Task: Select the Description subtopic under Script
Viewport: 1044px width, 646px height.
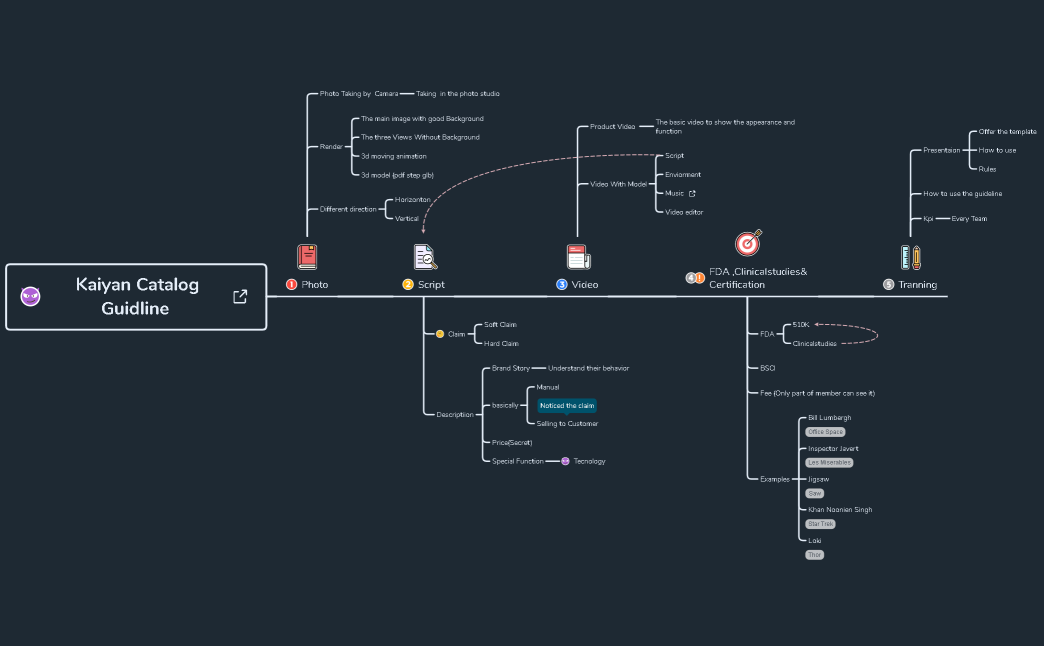Action: click(455, 414)
